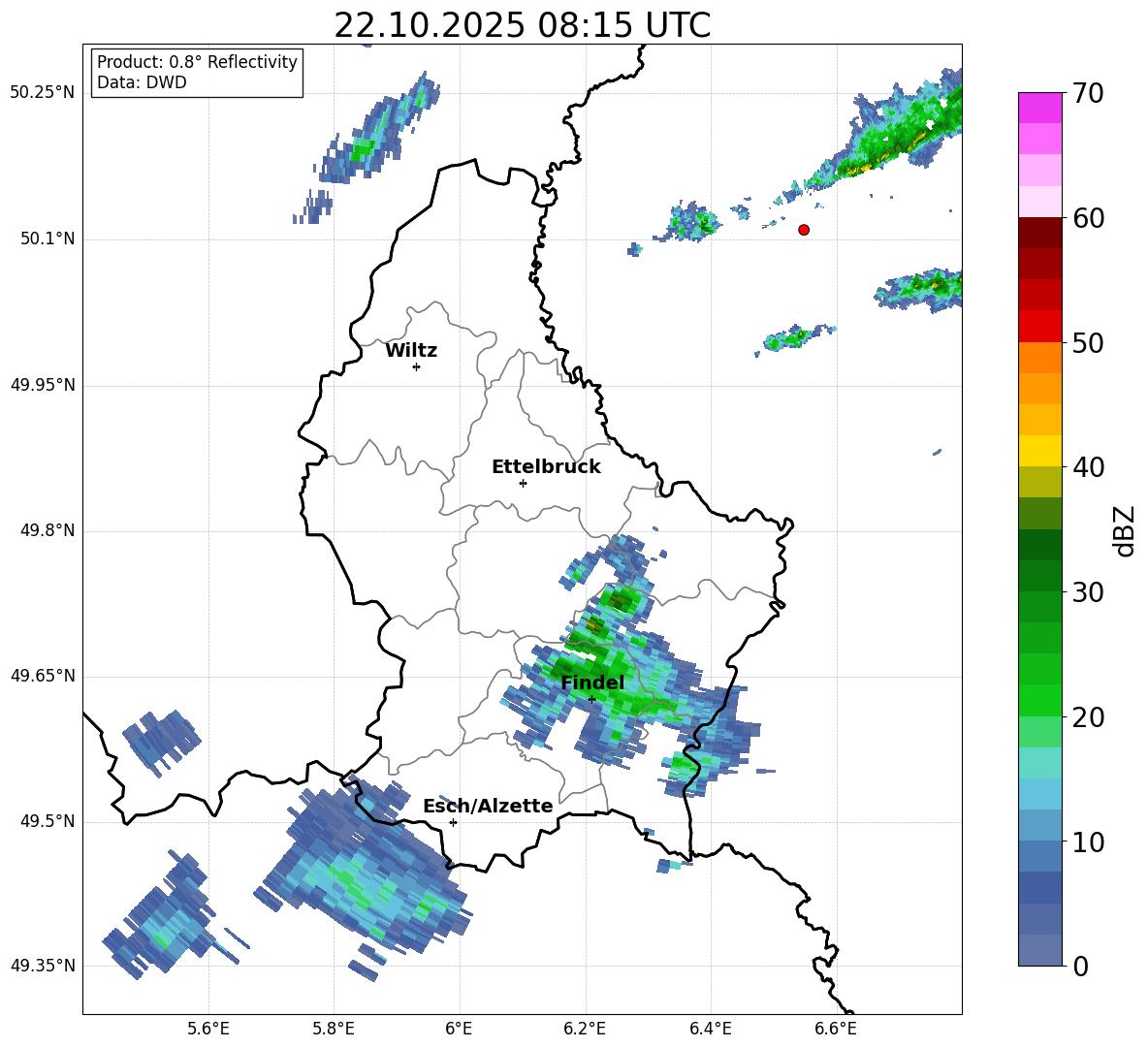Click the 49.5°N latitude label
This screenshot has height=1048, width=1148.
[48, 821]
